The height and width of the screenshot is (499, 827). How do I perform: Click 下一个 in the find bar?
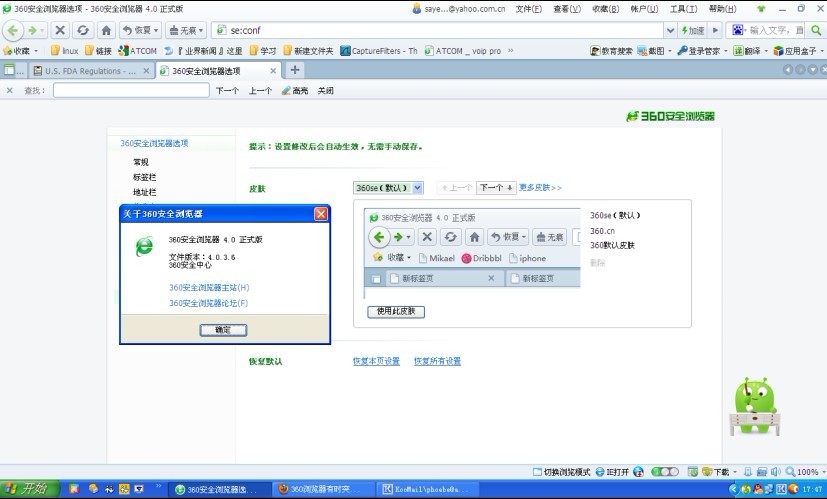(227, 91)
